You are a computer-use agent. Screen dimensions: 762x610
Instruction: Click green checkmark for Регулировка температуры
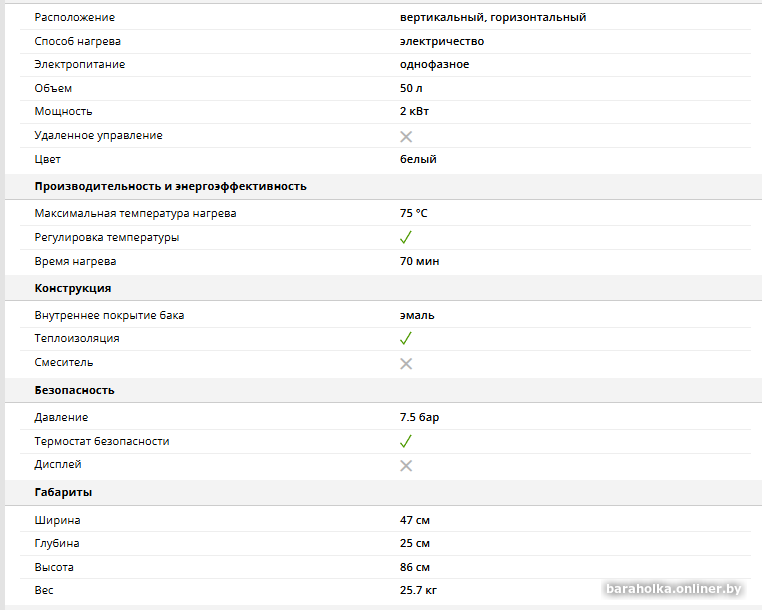405,237
